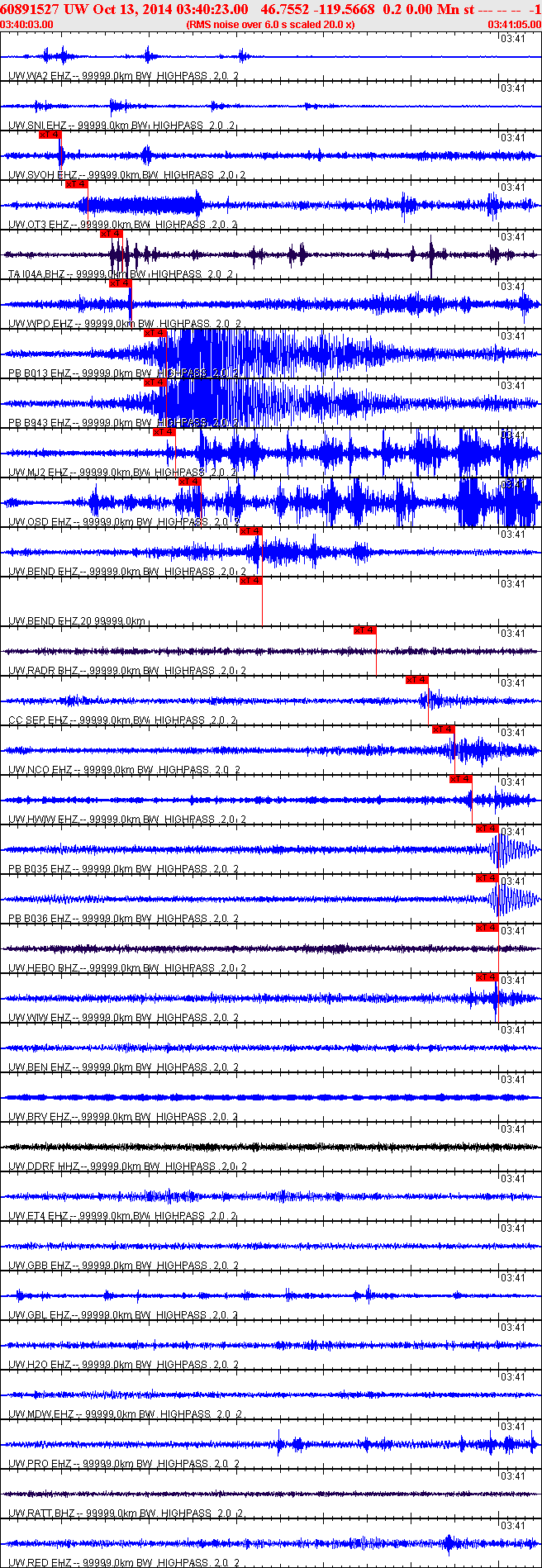The image size is (542, 1568).
Task: Click the '(RMS noise over 6.0 s scaled 20.0 x)' note
Action: coord(271,25)
